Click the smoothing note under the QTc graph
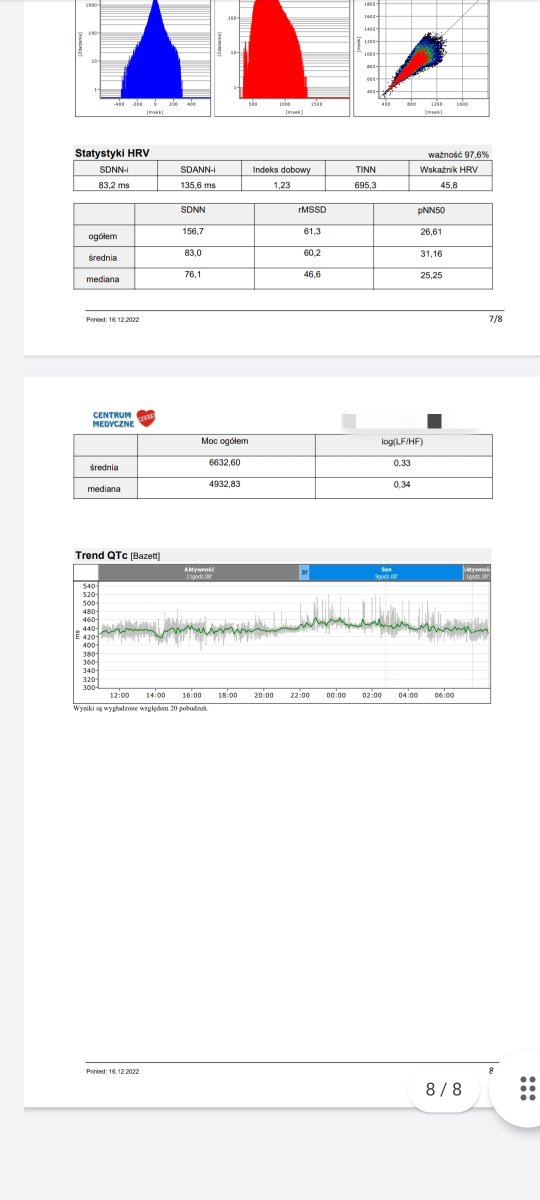The width and height of the screenshot is (540, 1200). click(x=143, y=708)
